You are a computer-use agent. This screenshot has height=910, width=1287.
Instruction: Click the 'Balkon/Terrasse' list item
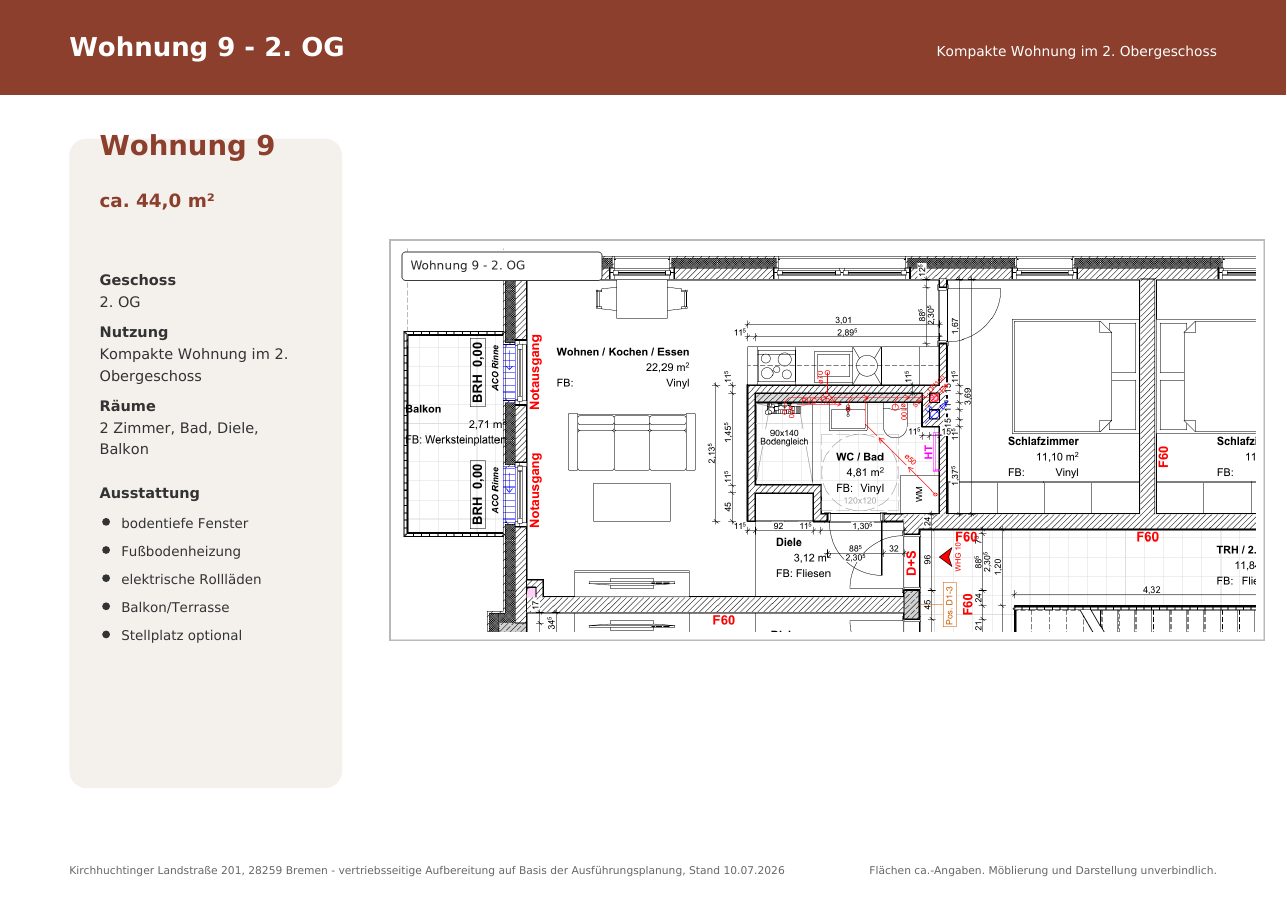175,607
